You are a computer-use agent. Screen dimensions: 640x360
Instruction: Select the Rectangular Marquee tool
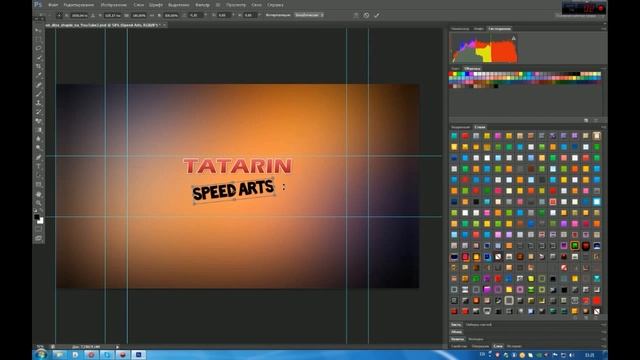point(38,39)
